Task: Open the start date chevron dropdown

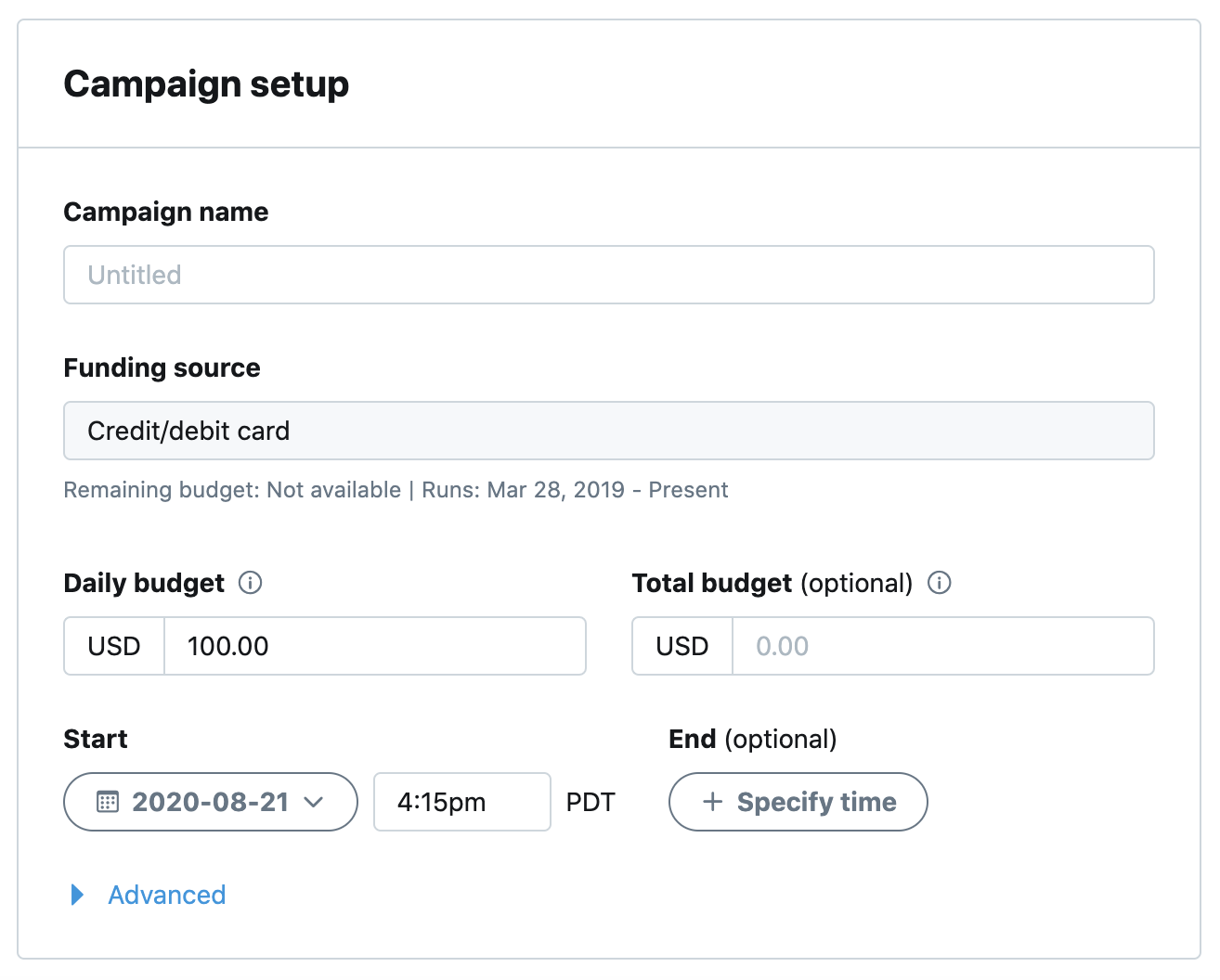Action: click(314, 802)
